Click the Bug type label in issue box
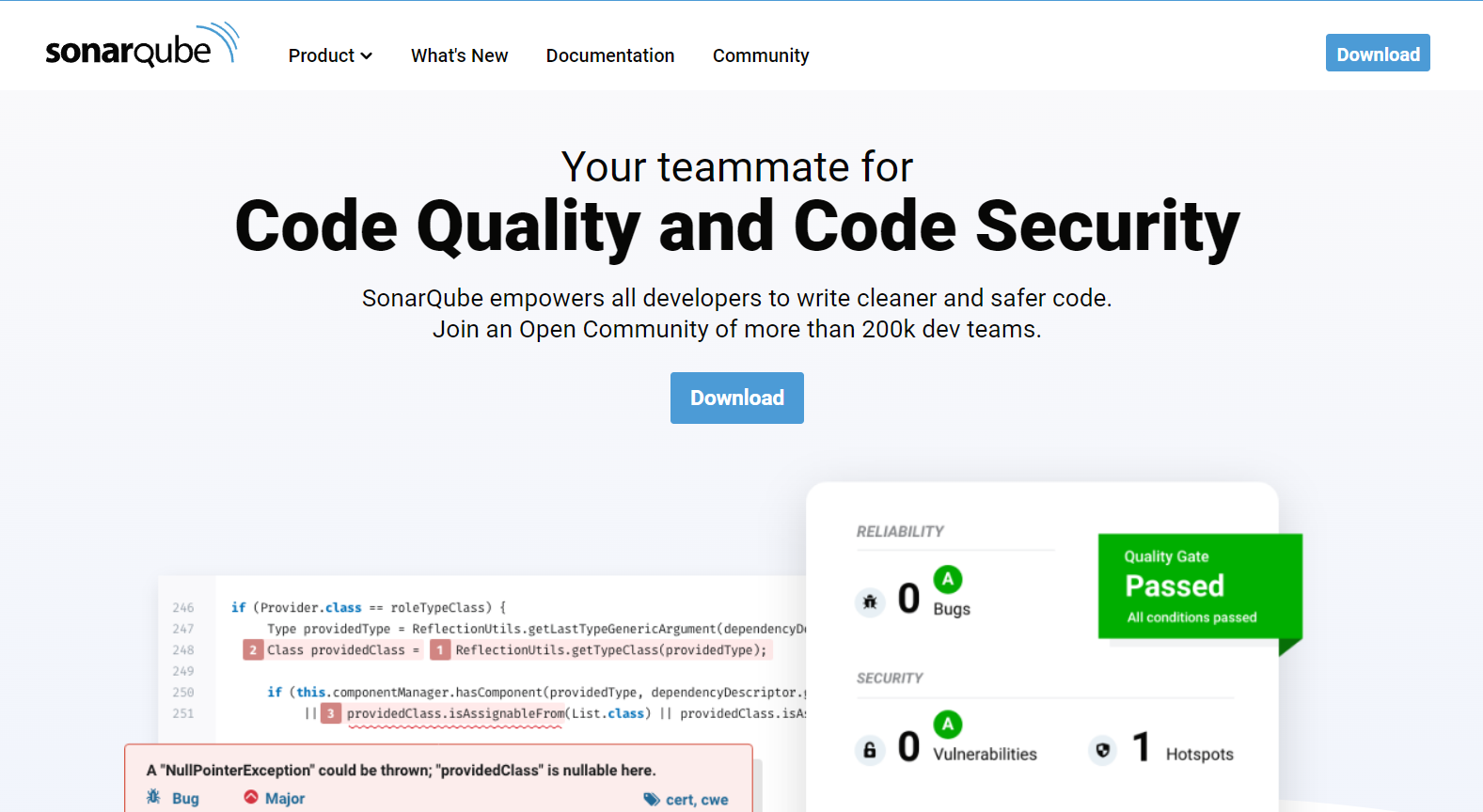This screenshot has height=812, width=1483. (x=185, y=798)
